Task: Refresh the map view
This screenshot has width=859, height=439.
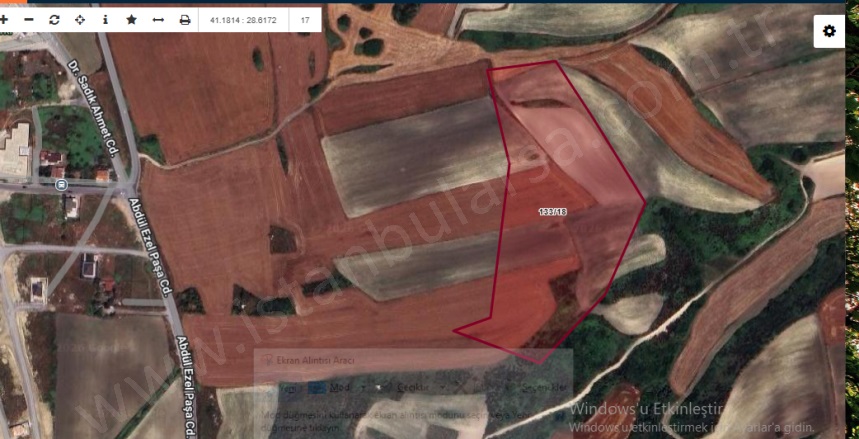Action: point(54,20)
